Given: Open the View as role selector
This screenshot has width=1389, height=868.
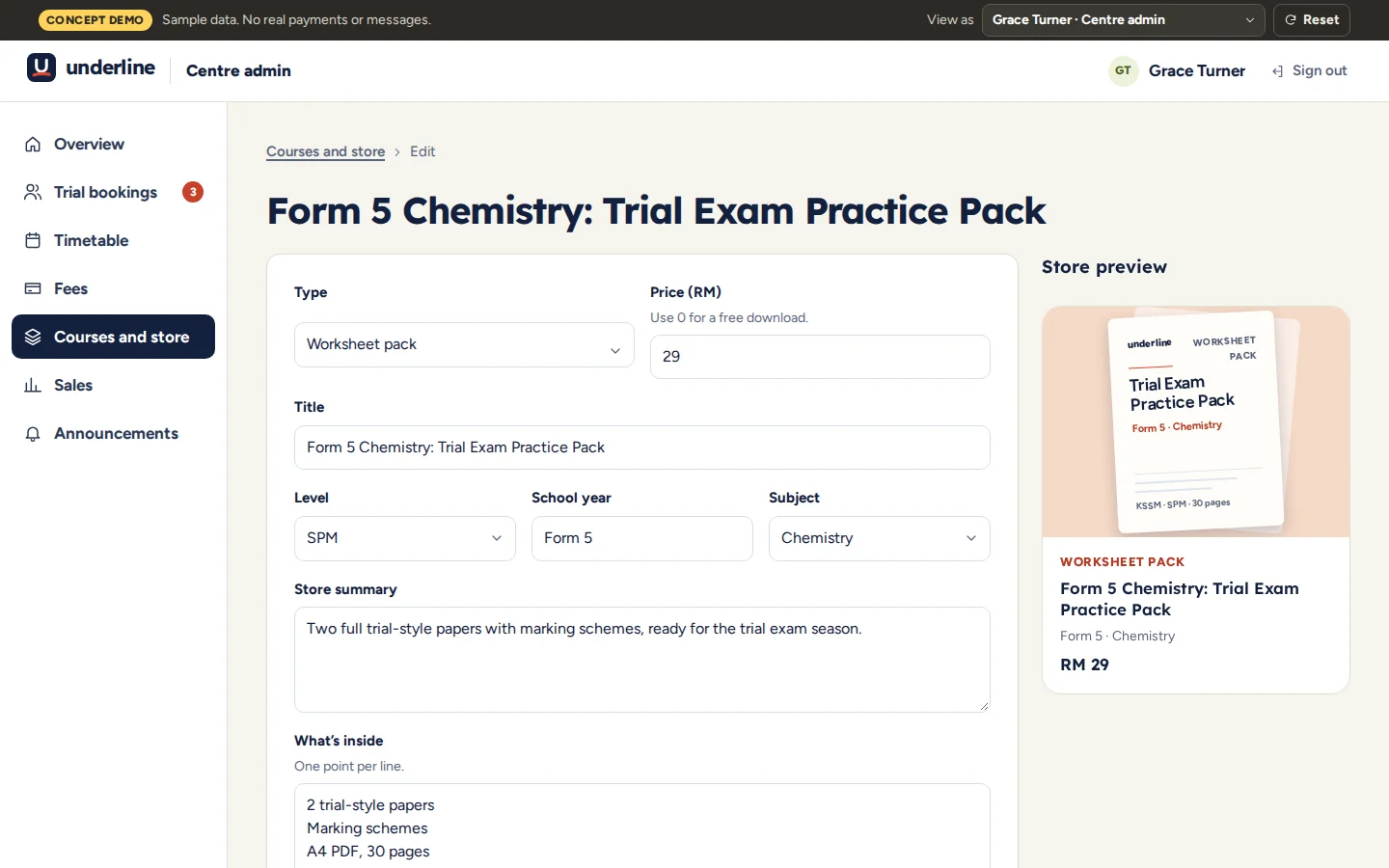Looking at the screenshot, I should [1123, 19].
